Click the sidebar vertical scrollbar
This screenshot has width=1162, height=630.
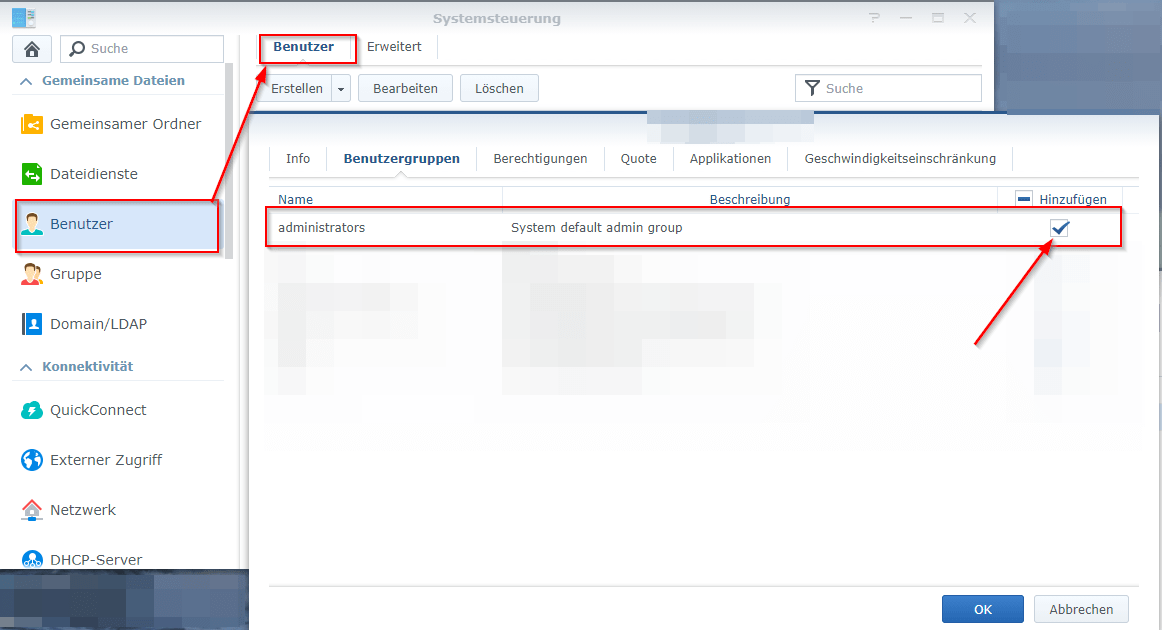(229, 160)
